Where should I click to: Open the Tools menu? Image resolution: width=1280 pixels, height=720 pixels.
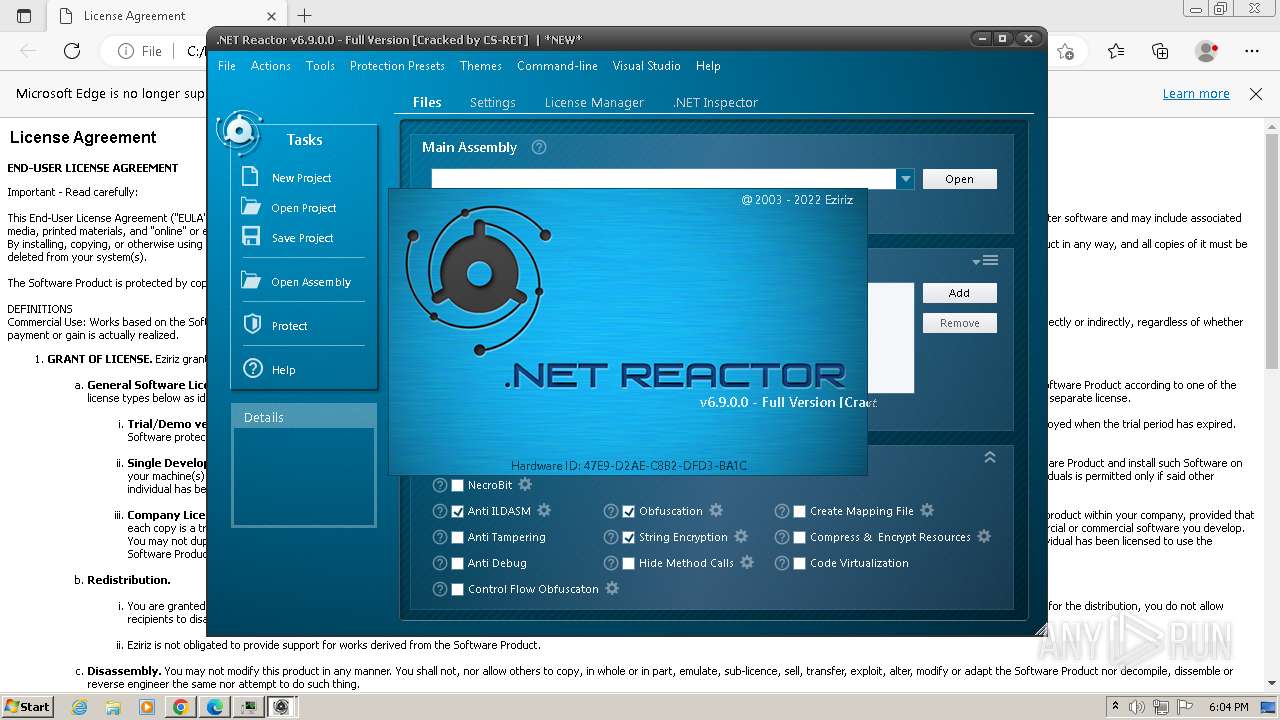320,66
